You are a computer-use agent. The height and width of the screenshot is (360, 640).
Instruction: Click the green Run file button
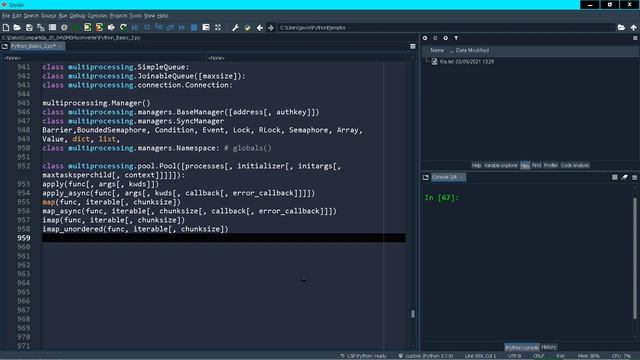76,27
